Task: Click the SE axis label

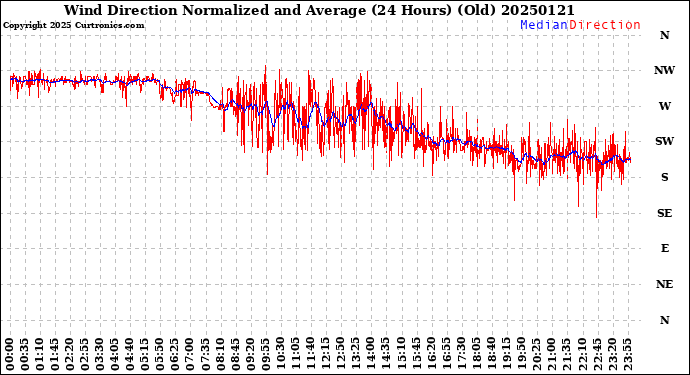Action: 664,213
